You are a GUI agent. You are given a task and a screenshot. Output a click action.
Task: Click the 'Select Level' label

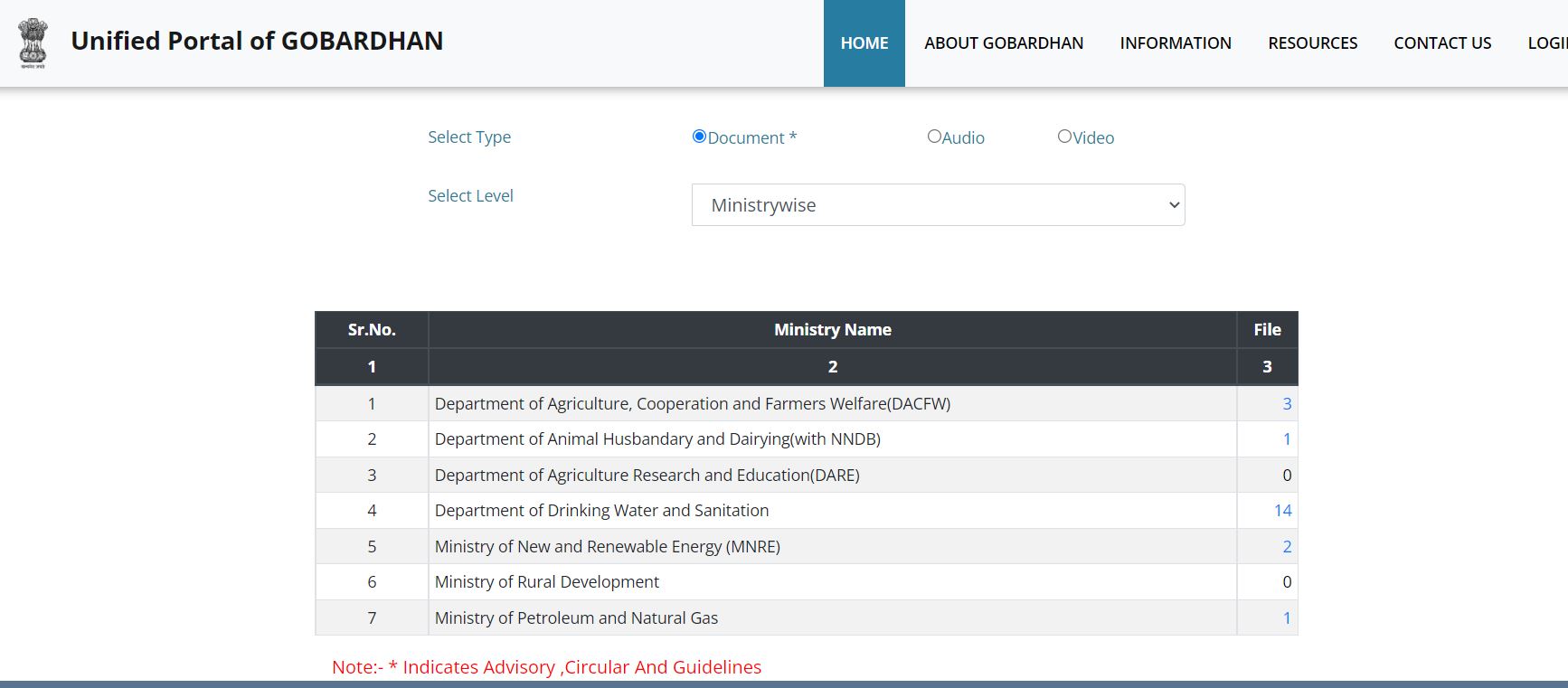[x=470, y=196]
